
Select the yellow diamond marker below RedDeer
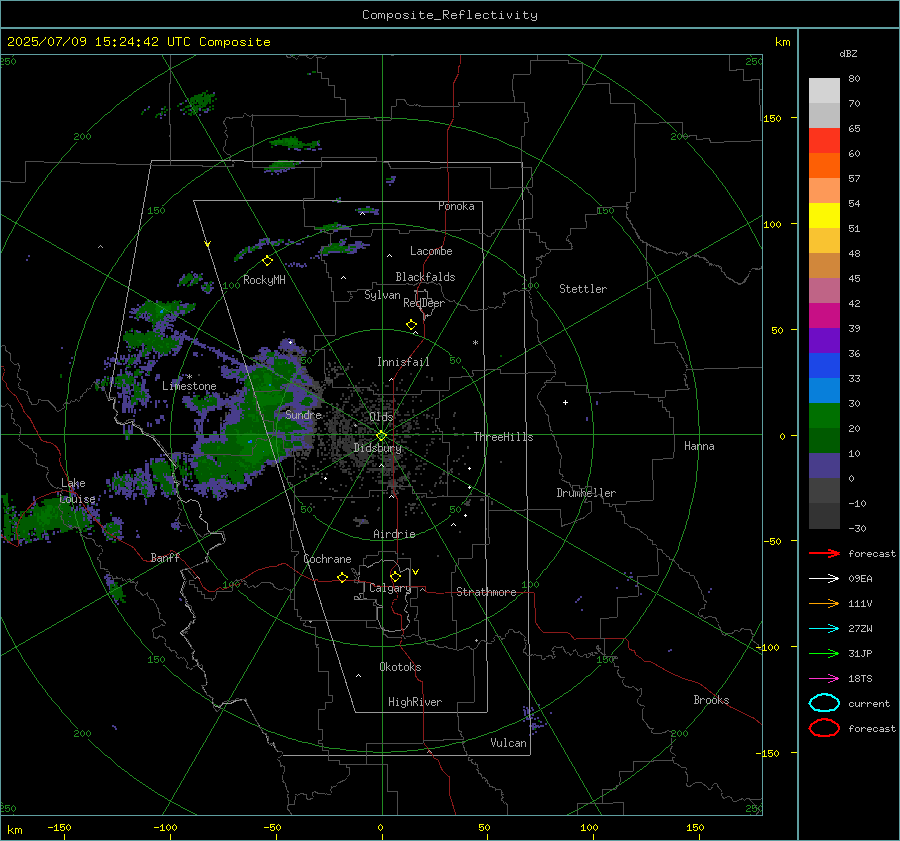coord(412,325)
